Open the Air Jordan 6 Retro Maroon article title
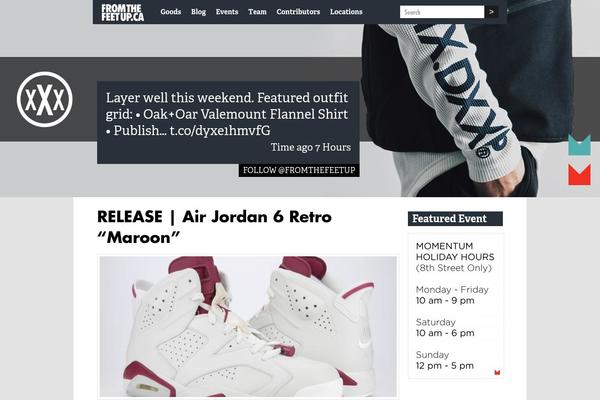Image resolution: width=600 pixels, height=400 pixels. coord(214,227)
